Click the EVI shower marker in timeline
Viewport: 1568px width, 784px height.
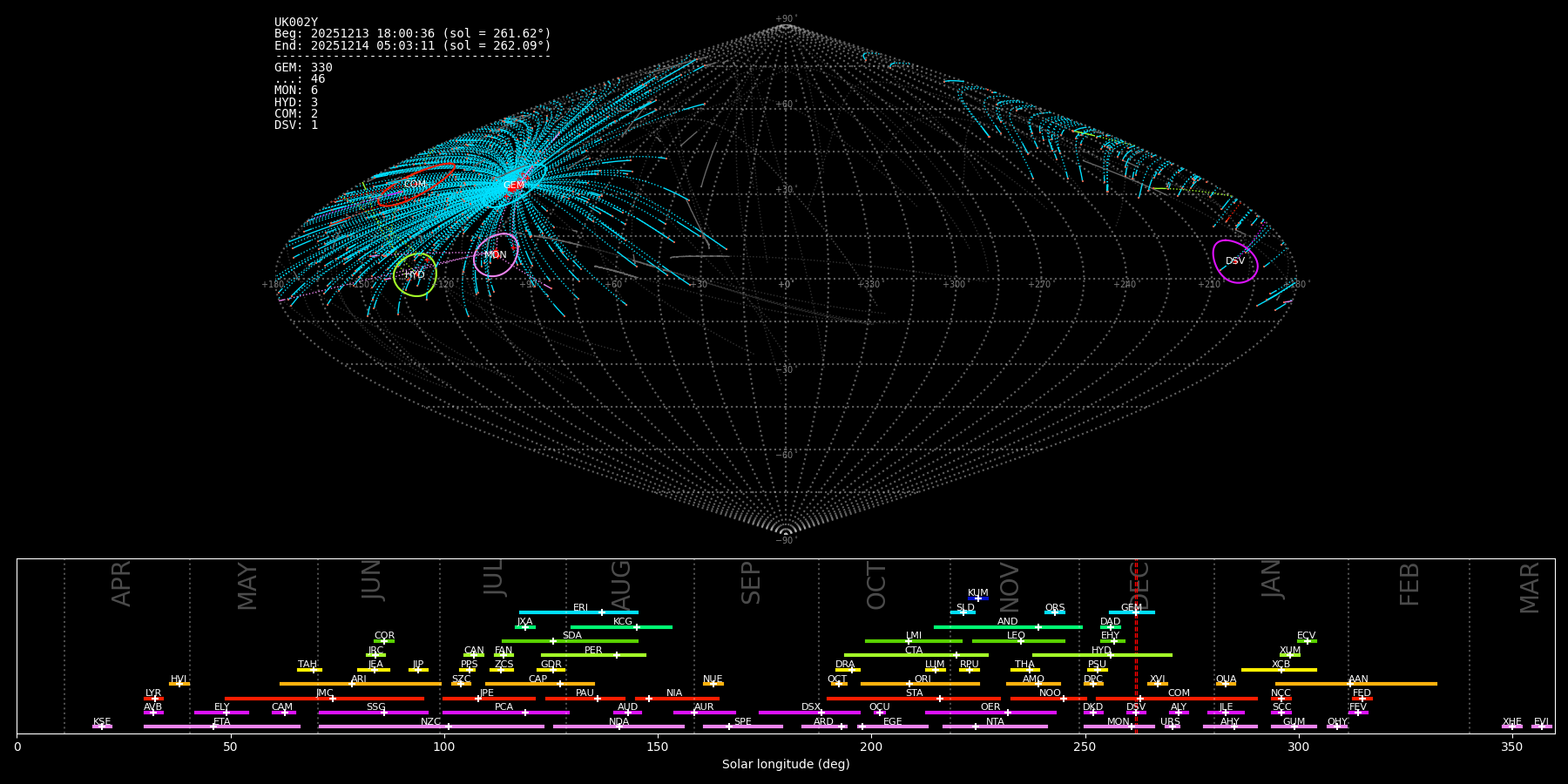click(x=1542, y=727)
